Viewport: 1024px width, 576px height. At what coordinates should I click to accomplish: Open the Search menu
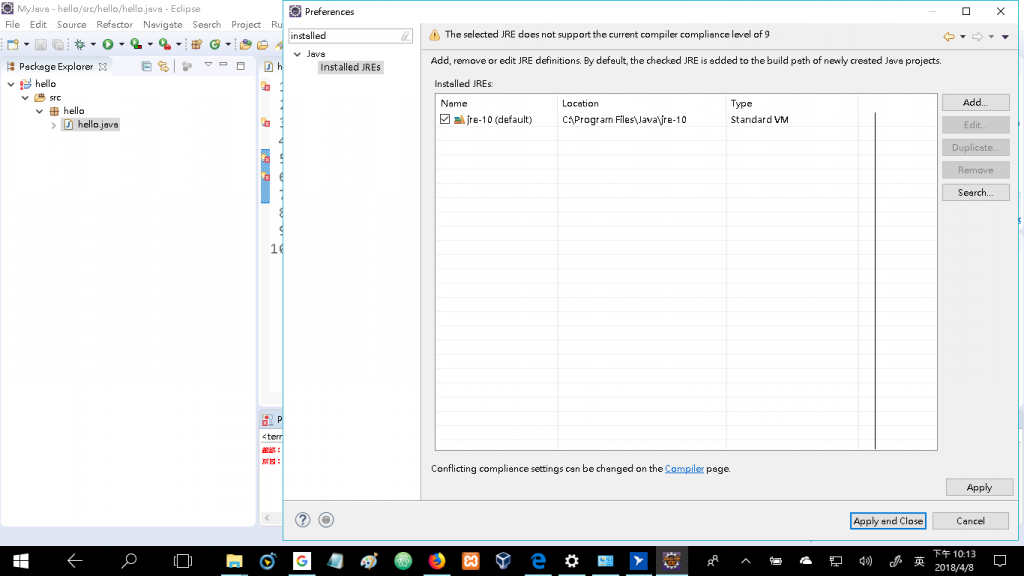coord(206,24)
